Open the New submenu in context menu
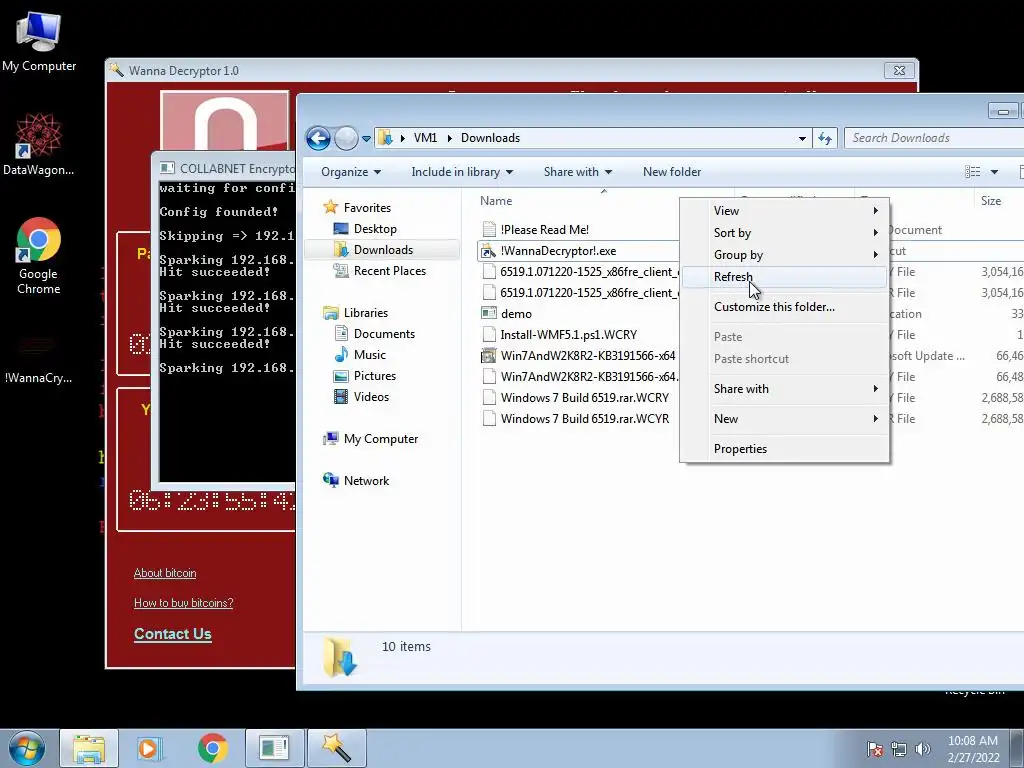Viewport: 1024px width, 768px height. 784,419
